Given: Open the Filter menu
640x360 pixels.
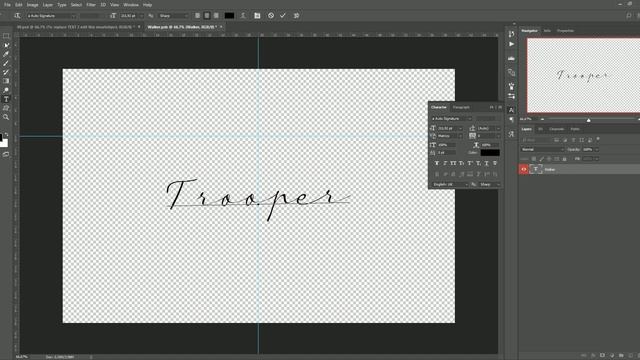Looking at the screenshot, I should coord(91,5).
